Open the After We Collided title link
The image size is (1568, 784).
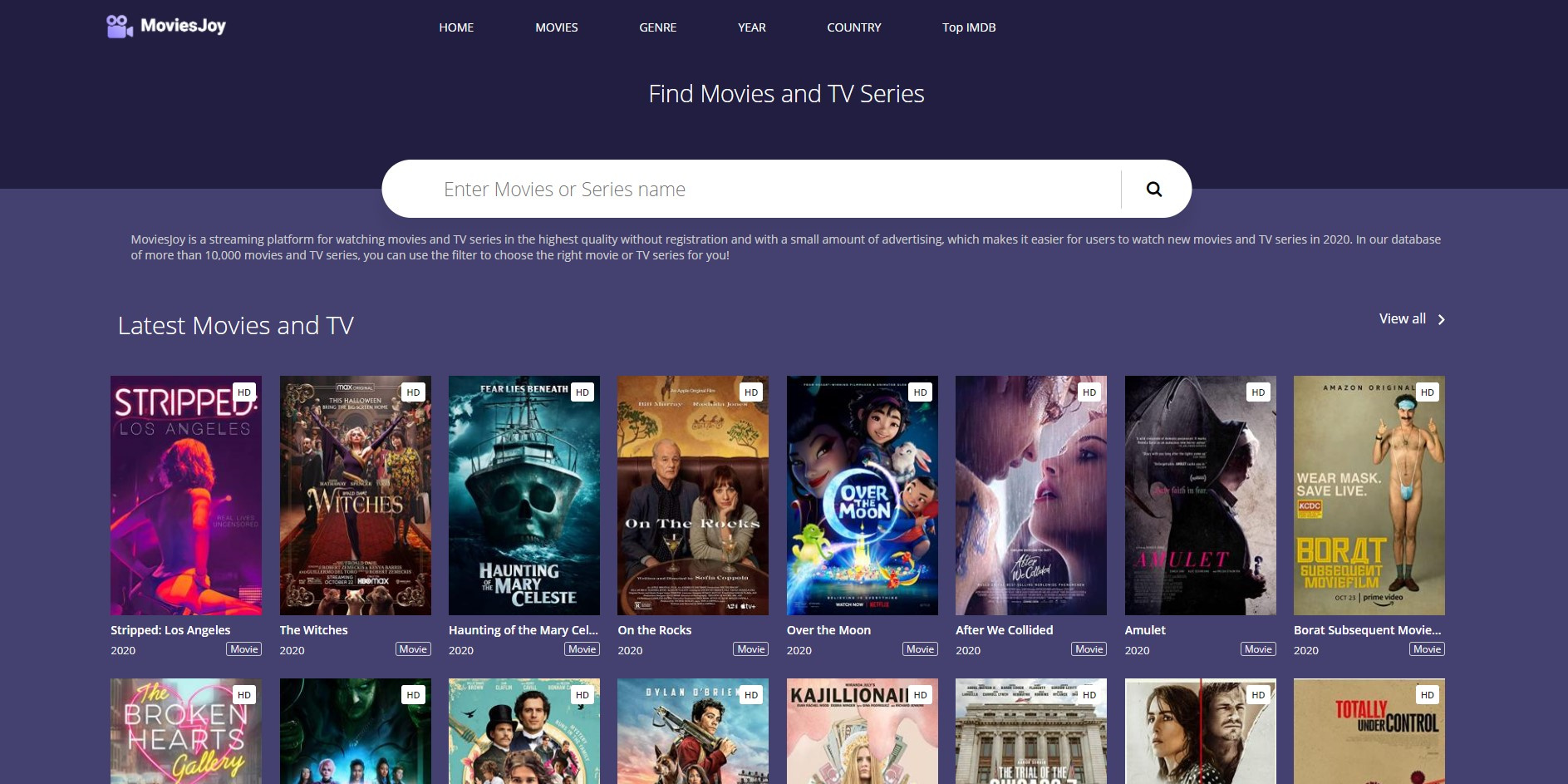point(1005,630)
